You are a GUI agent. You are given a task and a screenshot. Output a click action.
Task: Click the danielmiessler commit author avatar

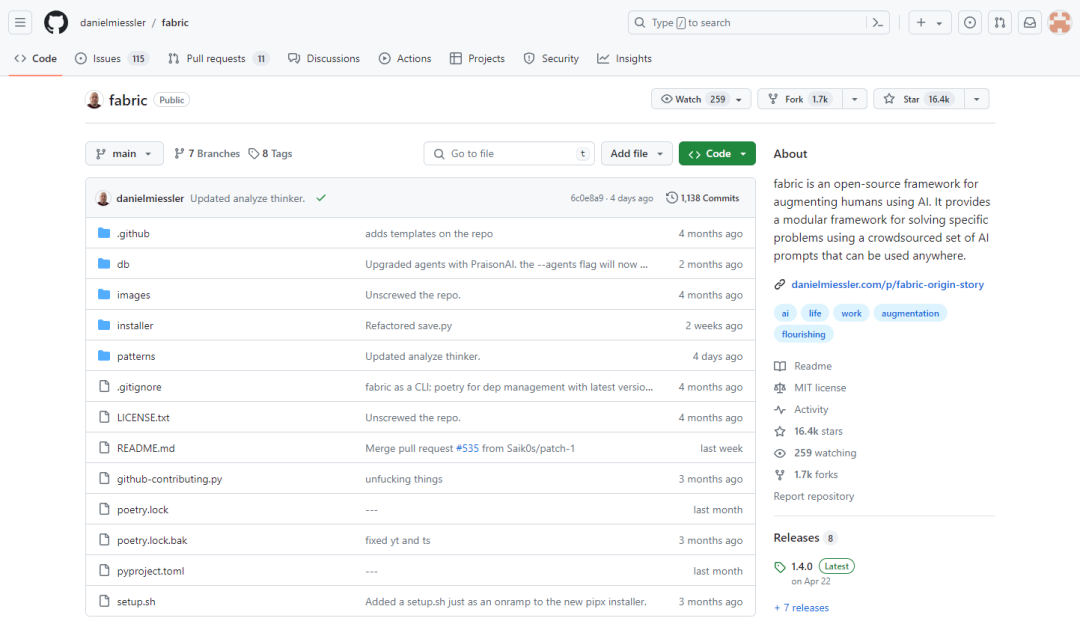click(x=103, y=198)
